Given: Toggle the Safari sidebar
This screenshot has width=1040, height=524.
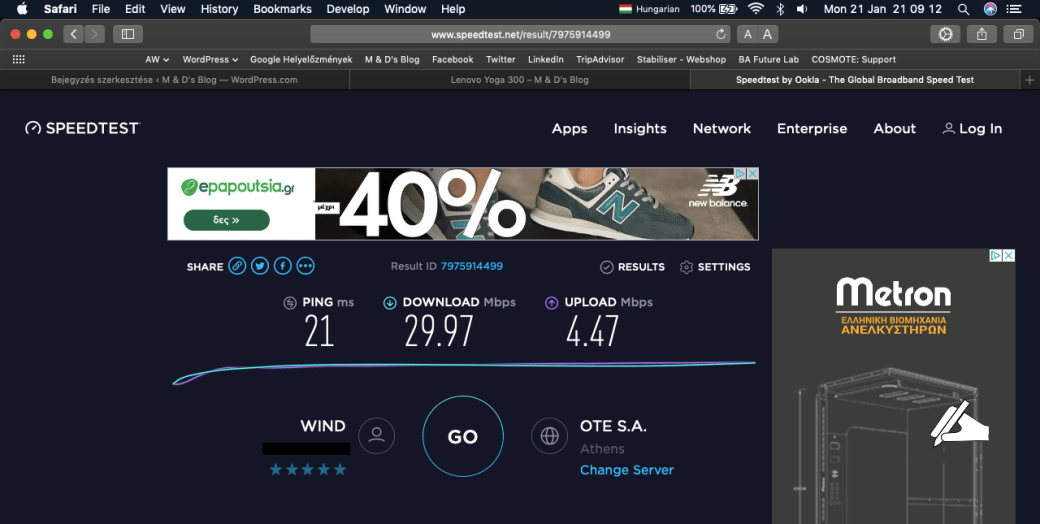Looking at the screenshot, I should click(128, 34).
